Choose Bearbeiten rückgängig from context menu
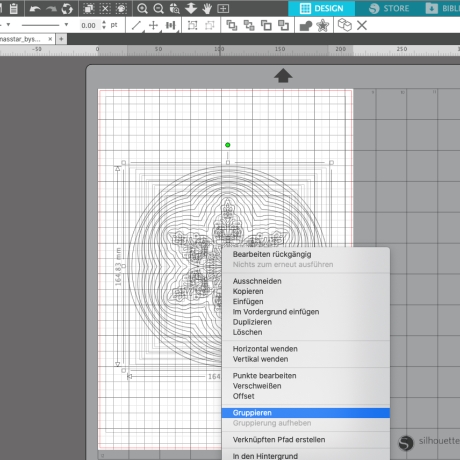 click(x=272, y=254)
